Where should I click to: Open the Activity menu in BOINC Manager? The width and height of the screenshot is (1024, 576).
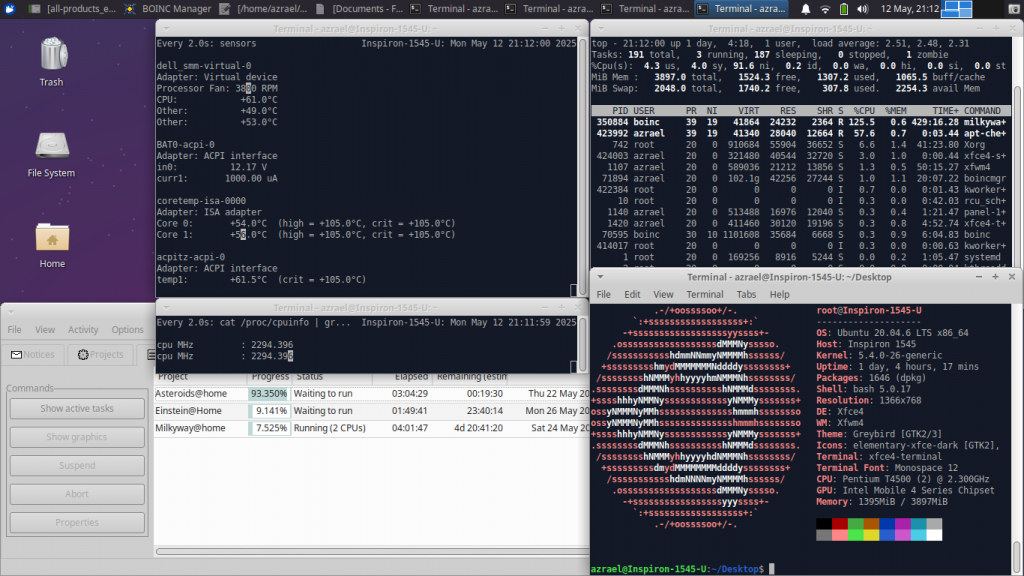pyautogui.click(x=83, y=330)
